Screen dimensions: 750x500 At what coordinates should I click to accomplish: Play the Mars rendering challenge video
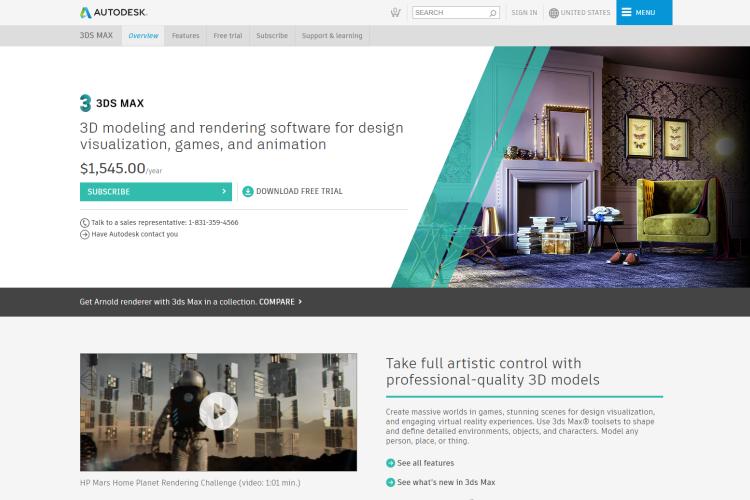click(218, 411)
